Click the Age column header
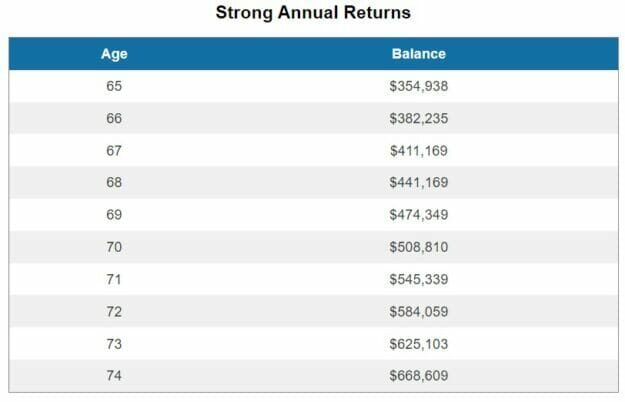The image size is (625, 402). pos(114,54)
